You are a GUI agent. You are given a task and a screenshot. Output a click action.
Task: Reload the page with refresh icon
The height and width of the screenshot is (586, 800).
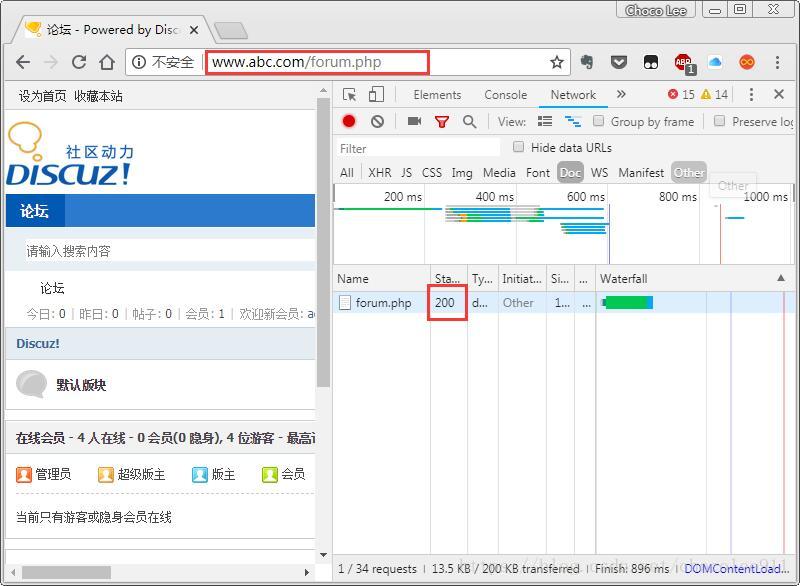click(79, 62)
